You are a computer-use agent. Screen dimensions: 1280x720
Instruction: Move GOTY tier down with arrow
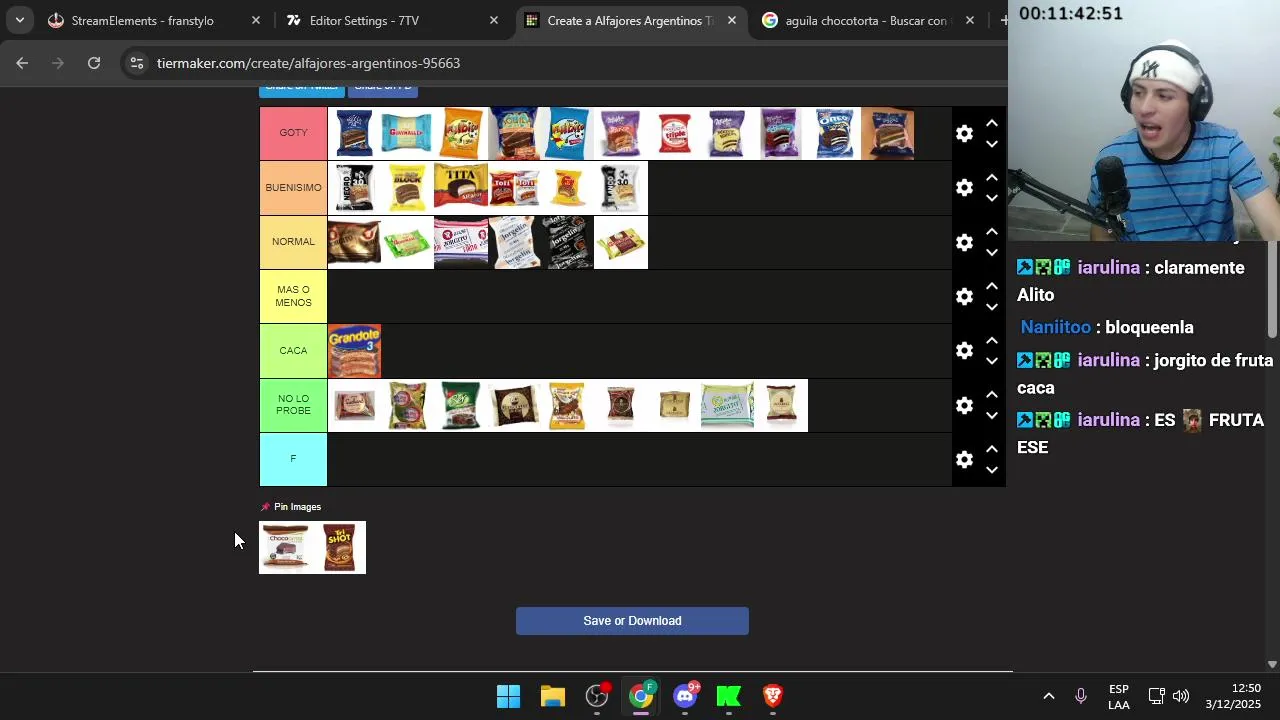pyautogui.click(x=991, y=144)
